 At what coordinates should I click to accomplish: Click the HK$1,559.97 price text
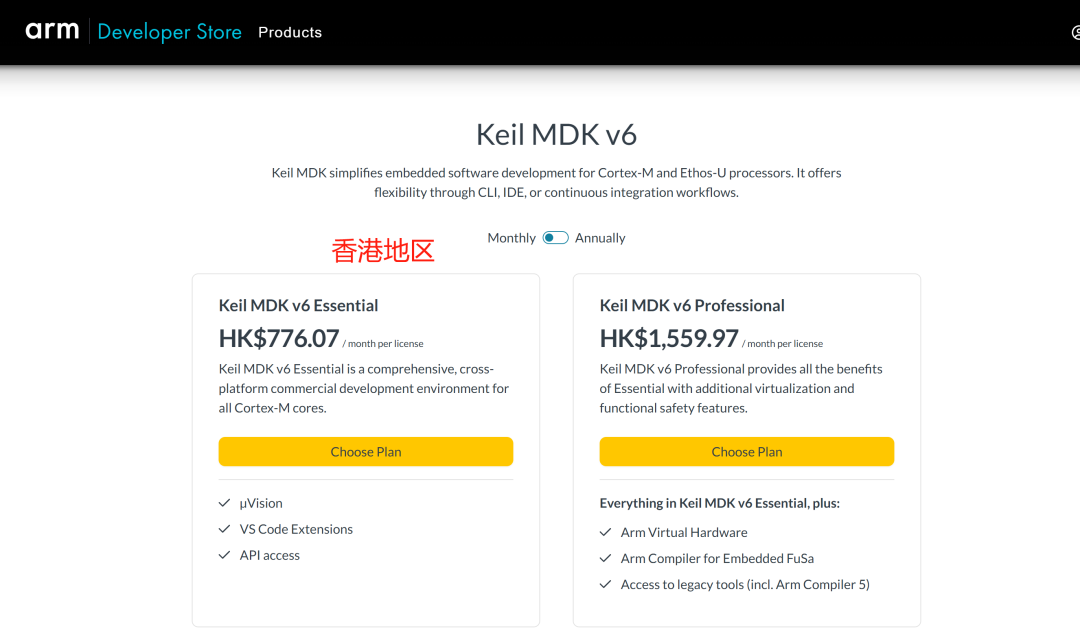tap(669, 338)
